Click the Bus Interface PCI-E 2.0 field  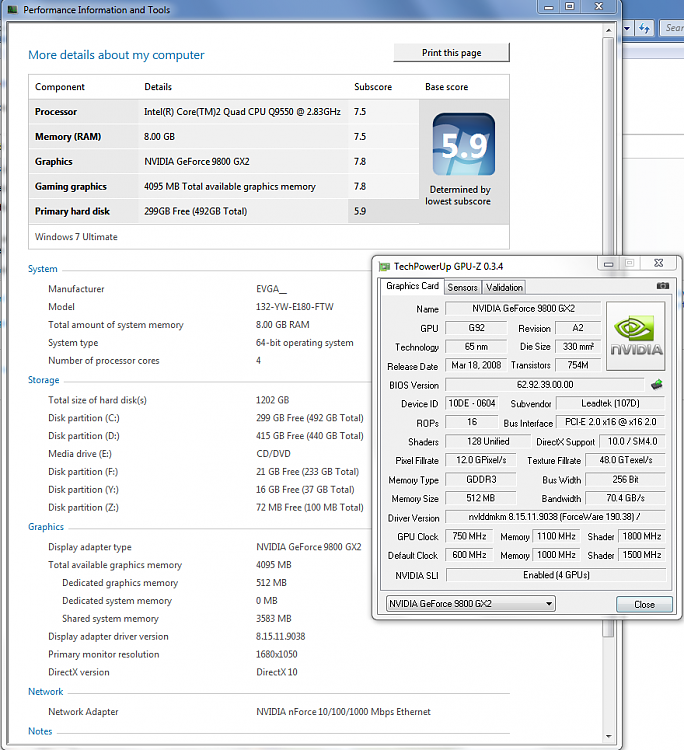[x=610, y=422]
